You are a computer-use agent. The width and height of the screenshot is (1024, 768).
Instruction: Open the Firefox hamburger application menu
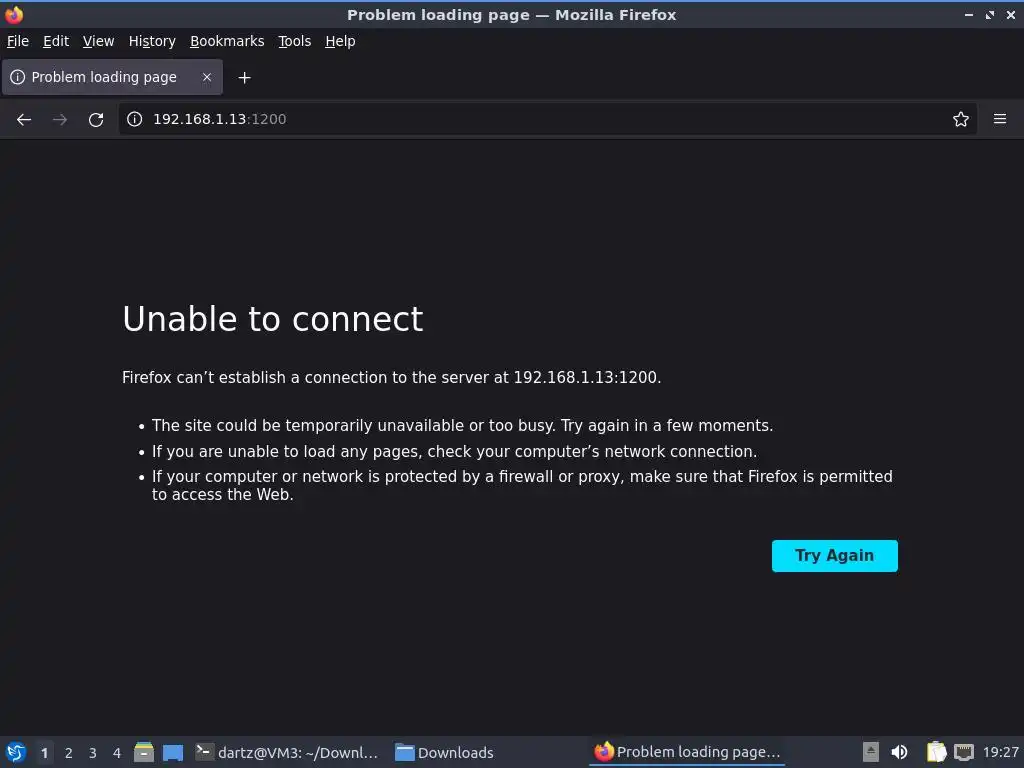[x=999, y=119]
